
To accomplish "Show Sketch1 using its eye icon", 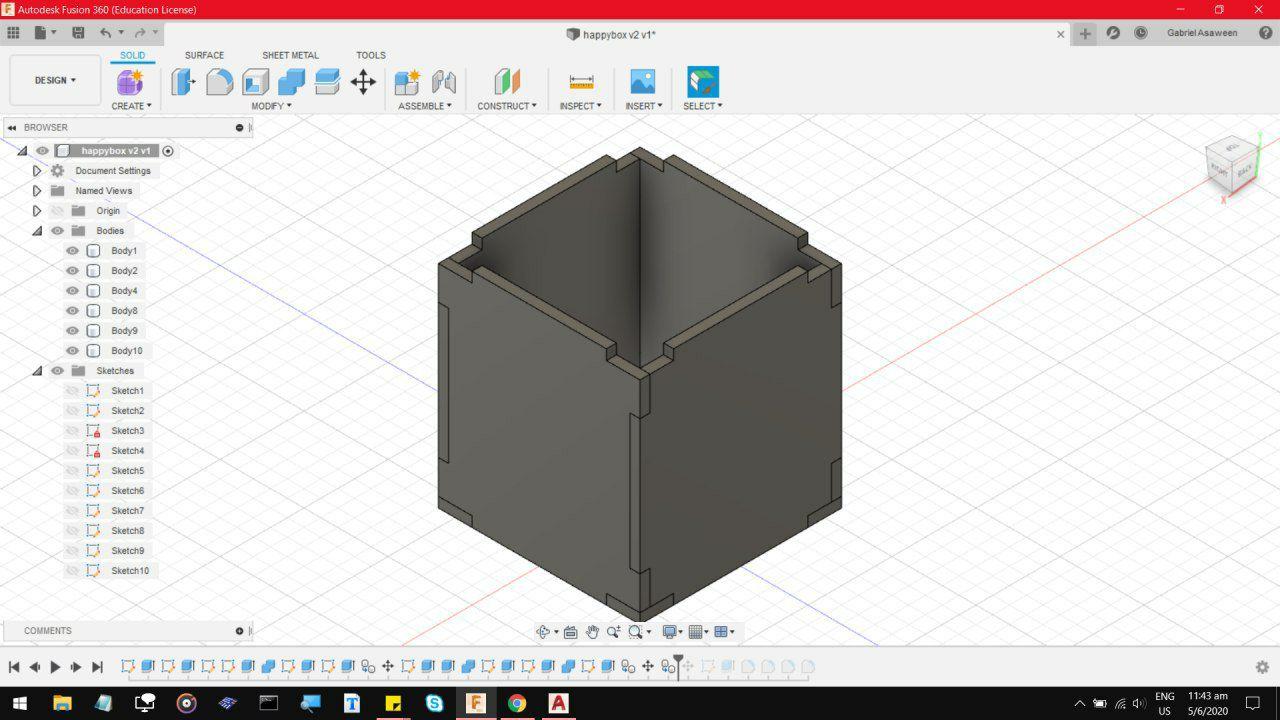I will (x=72, y=391).
